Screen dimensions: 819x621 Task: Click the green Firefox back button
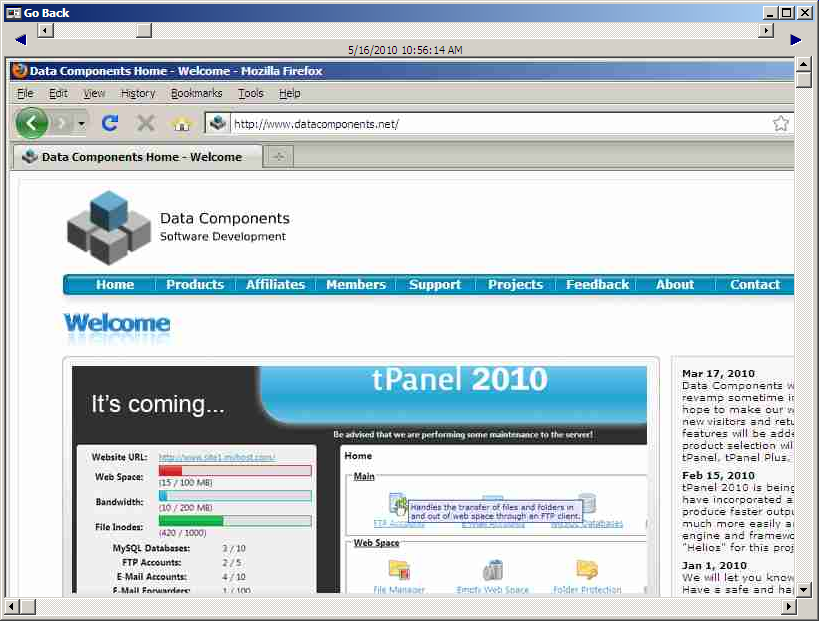tap(32, 123)
